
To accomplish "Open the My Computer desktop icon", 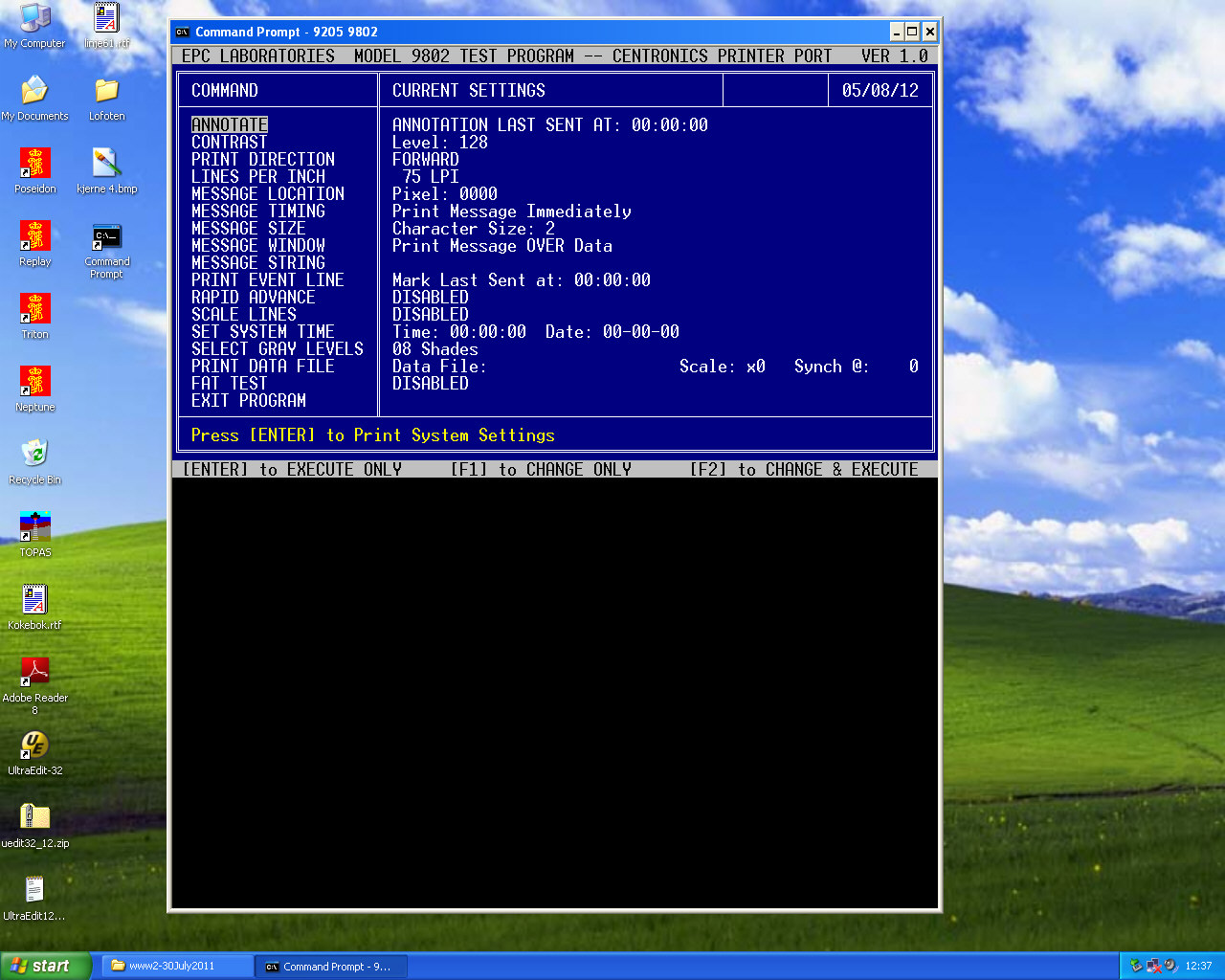I will point(34,19).
